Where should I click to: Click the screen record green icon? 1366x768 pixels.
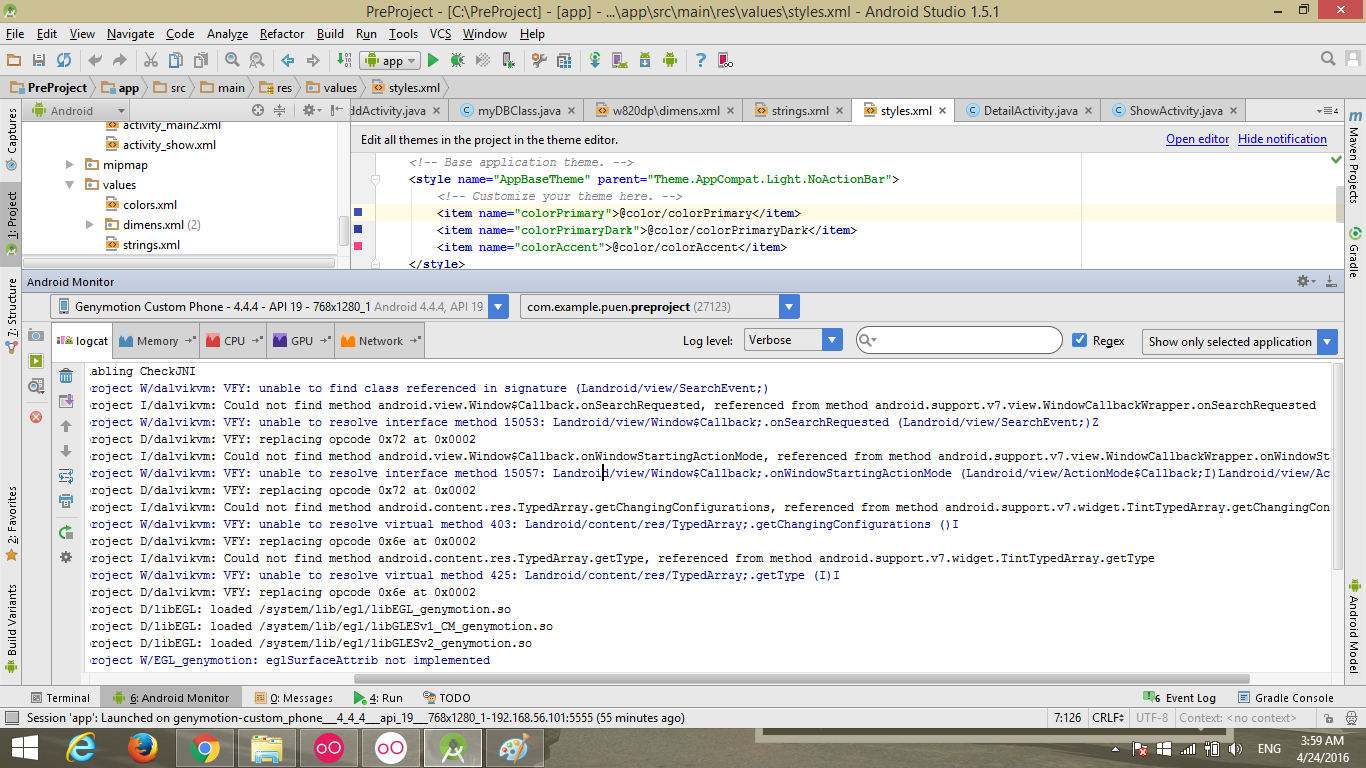click(36, 360)
